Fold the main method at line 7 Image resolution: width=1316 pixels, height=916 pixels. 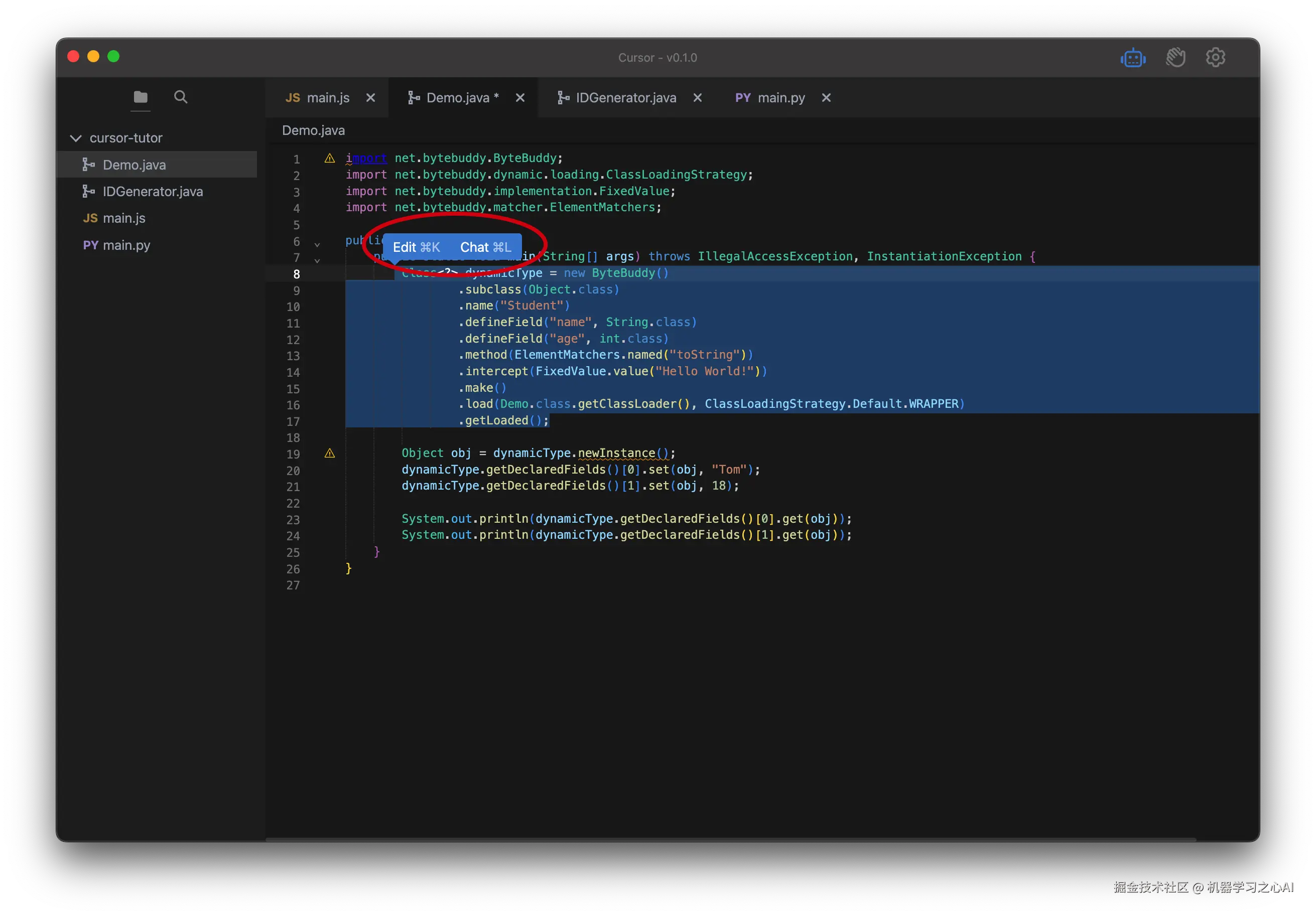(317, 261)
